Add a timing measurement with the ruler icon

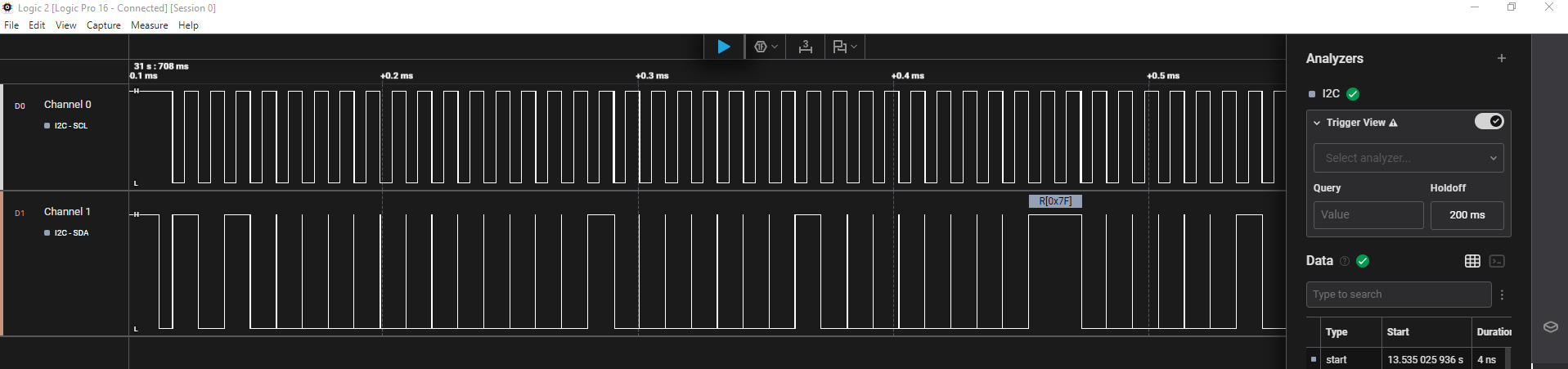pyautogui.click(x=806, y=47)
